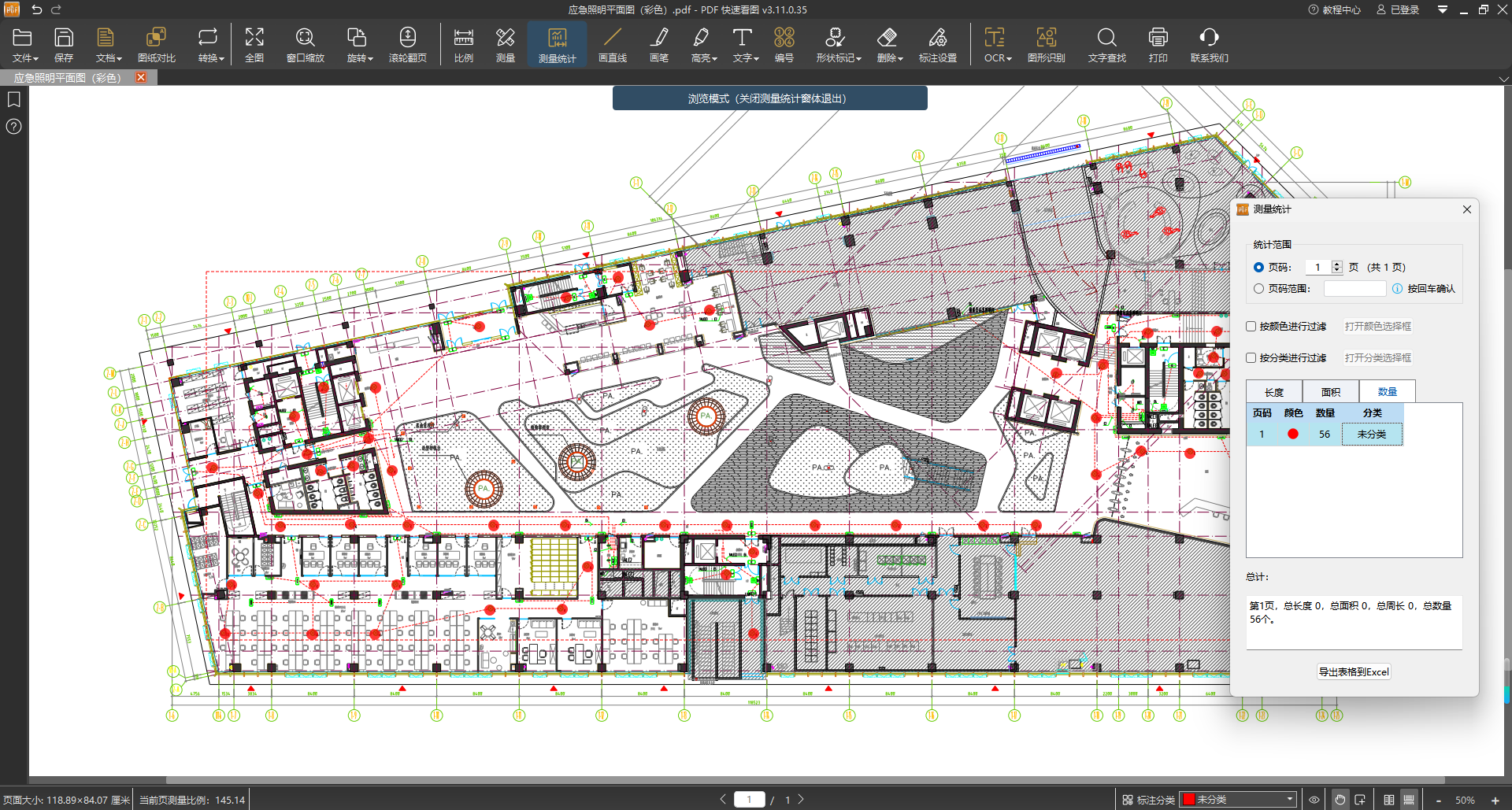Open the 比例 scale tool
1512x810 pixels.
464,45
